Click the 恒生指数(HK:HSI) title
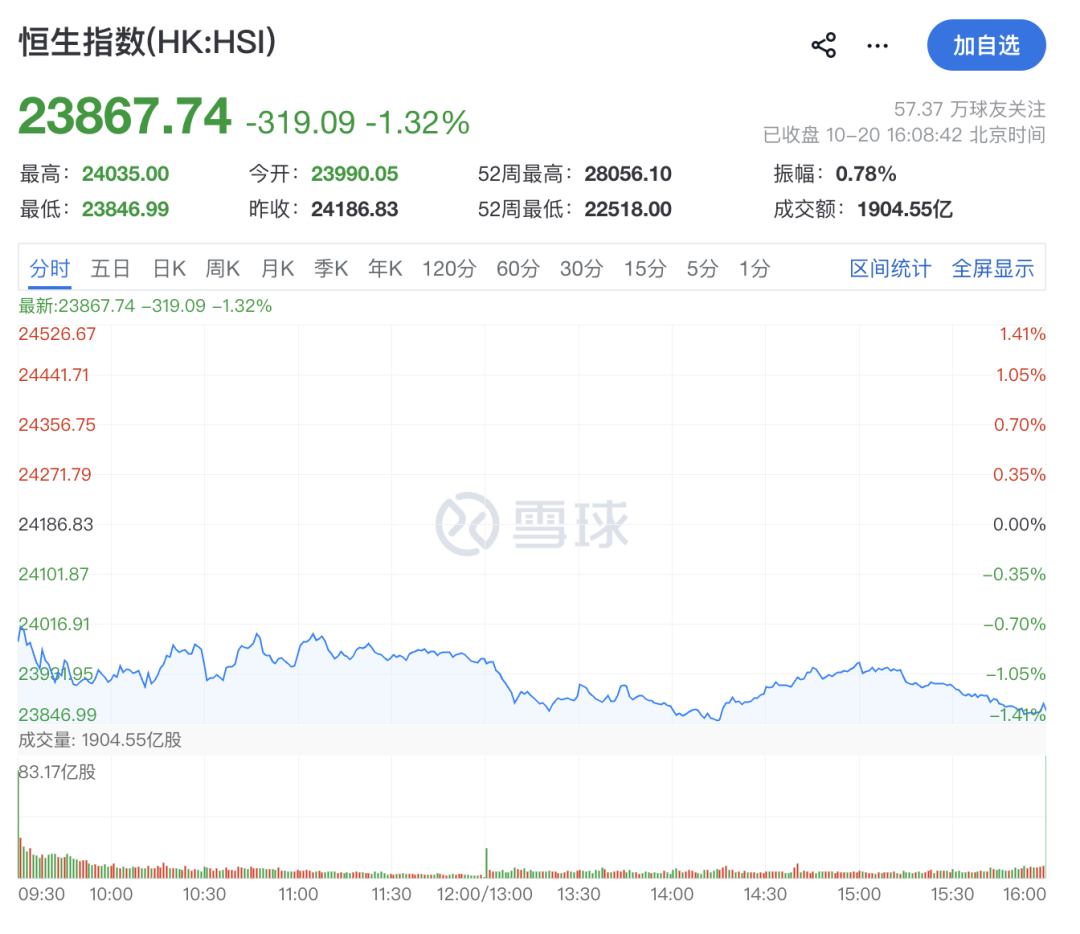 147,42
